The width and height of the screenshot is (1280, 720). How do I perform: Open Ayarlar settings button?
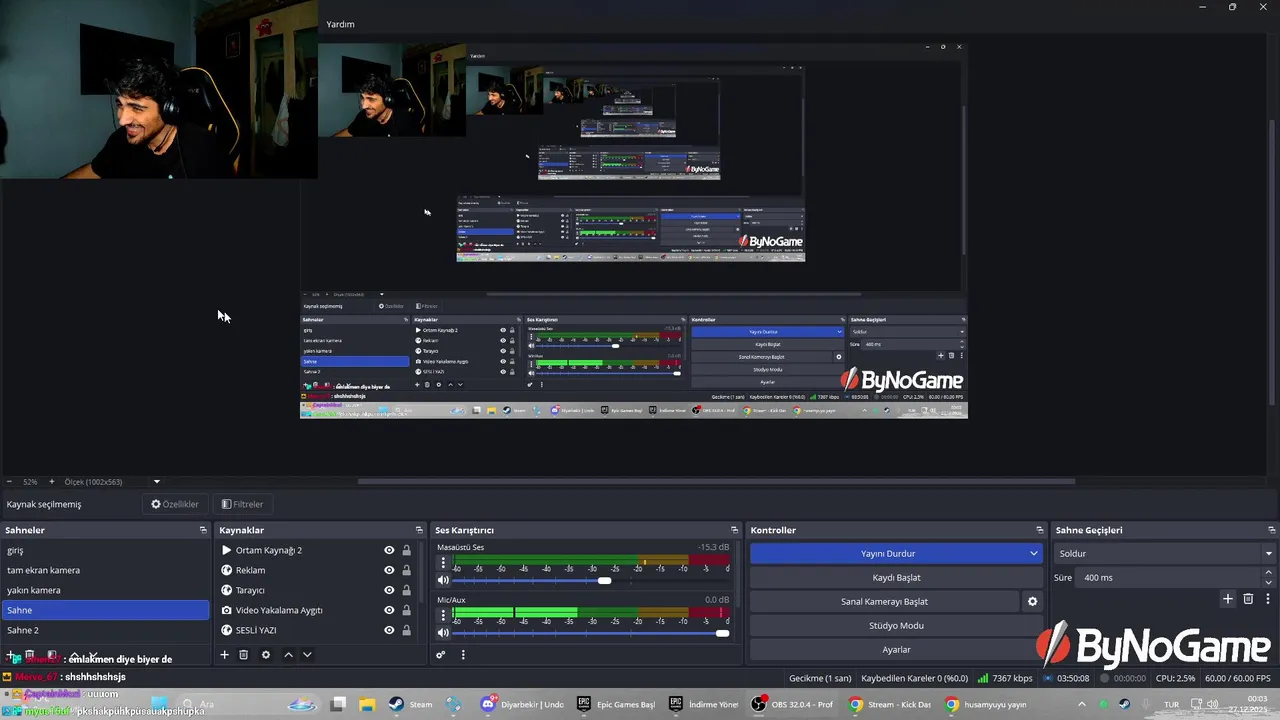896,650
